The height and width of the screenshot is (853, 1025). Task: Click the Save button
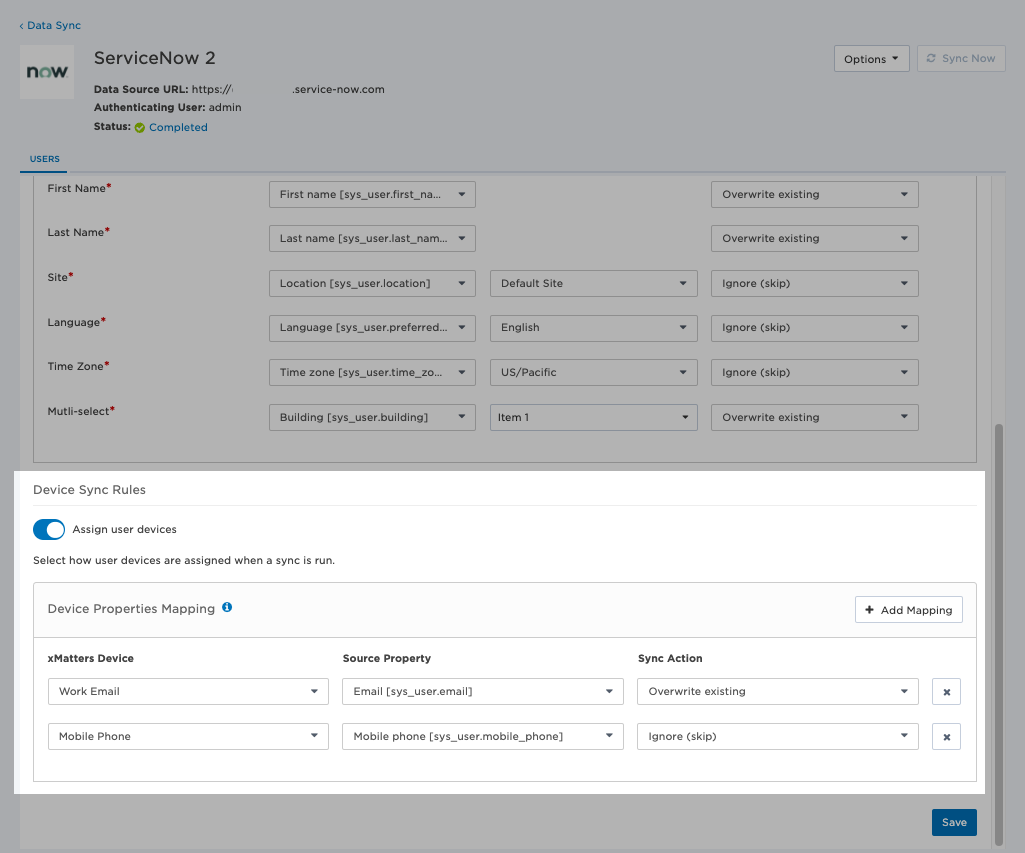[954, 822]
